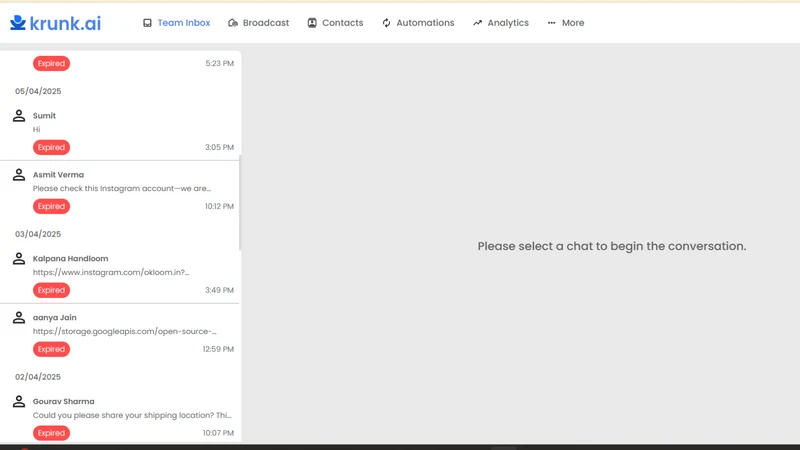Viewport: 800px width, 450px height.
Task: Click Expired badge in Gourav Sharma row
Action: coord(52,433)
